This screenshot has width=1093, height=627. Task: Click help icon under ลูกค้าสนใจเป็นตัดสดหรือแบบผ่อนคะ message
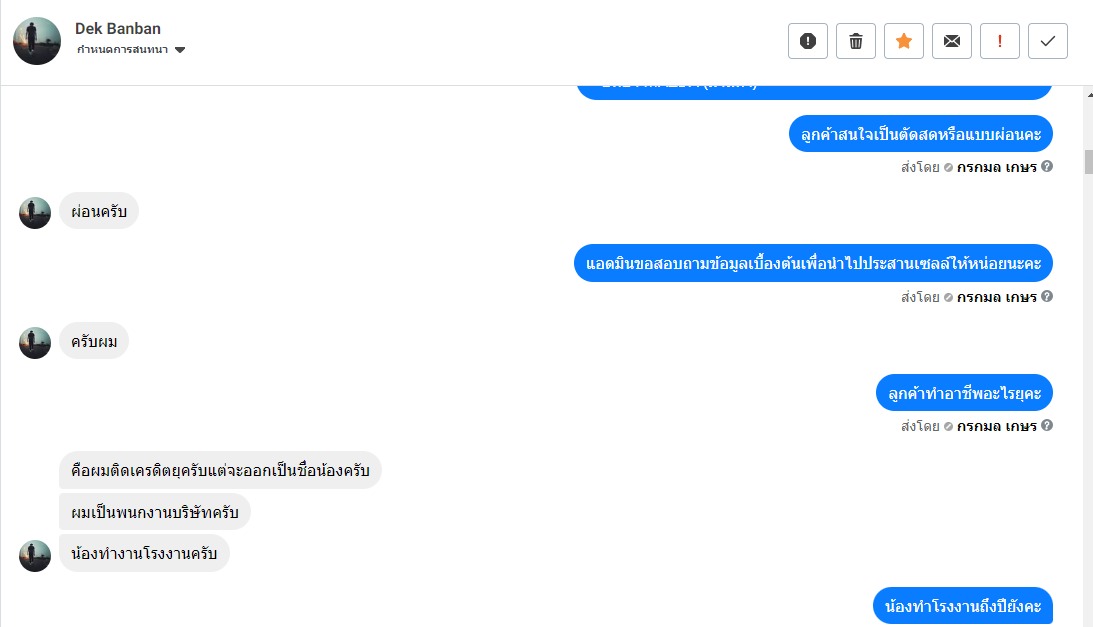click(1047, 167)
